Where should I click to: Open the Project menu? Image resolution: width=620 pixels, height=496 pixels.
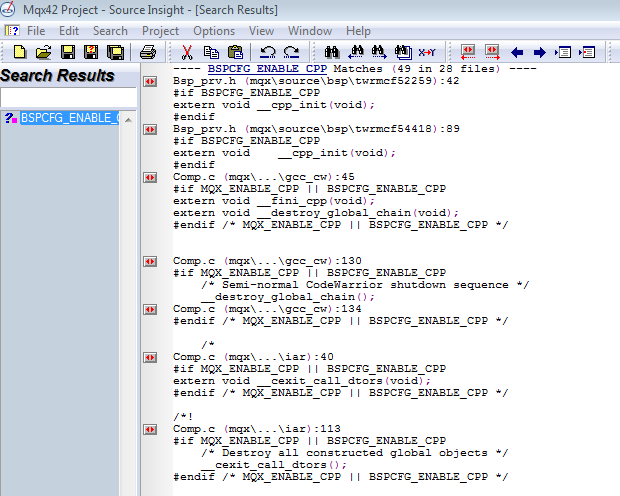tap(160, 31)
